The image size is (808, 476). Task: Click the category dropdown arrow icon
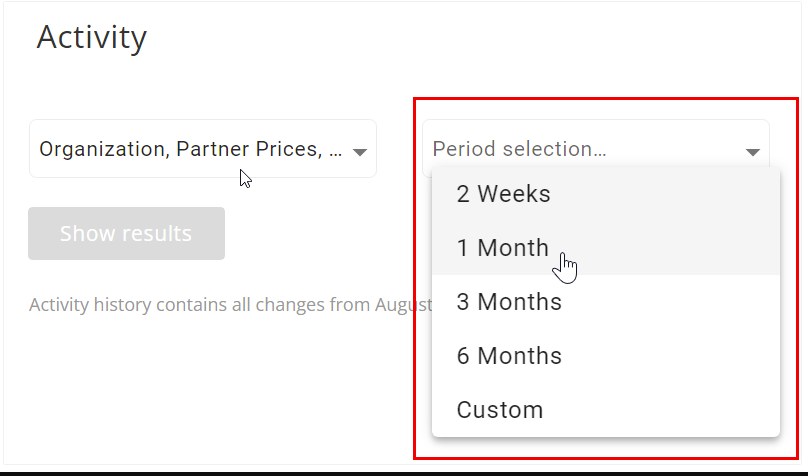click(360, 152)
